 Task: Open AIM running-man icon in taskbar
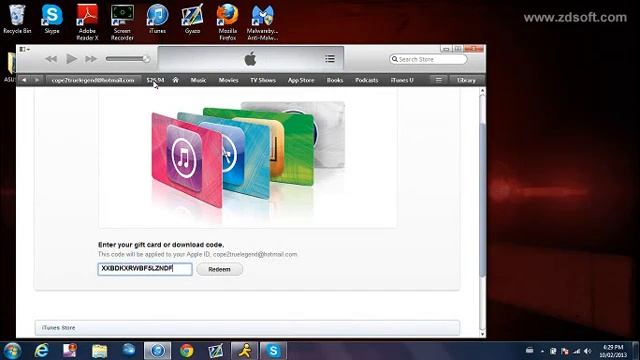[x=244, y=351]
